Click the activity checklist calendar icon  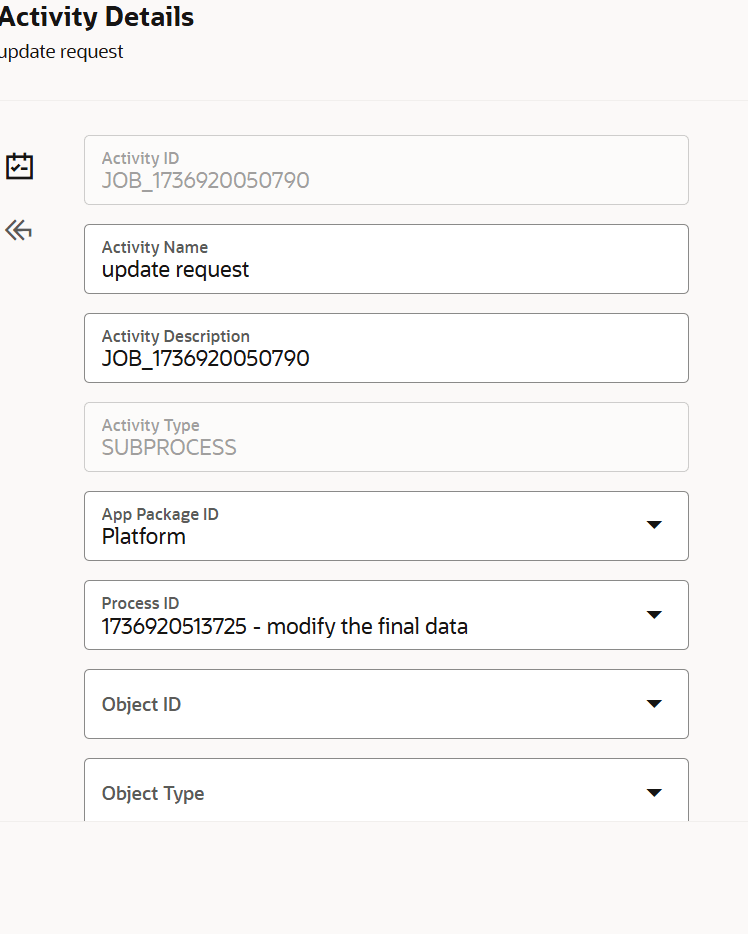click(19, 166)
